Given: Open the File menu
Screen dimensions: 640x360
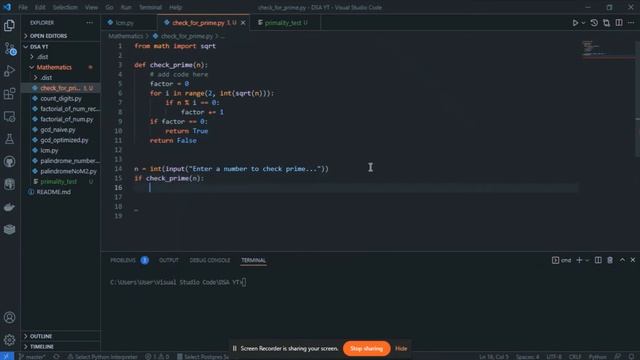Looking at the screenshot, I should pos(23,7).
